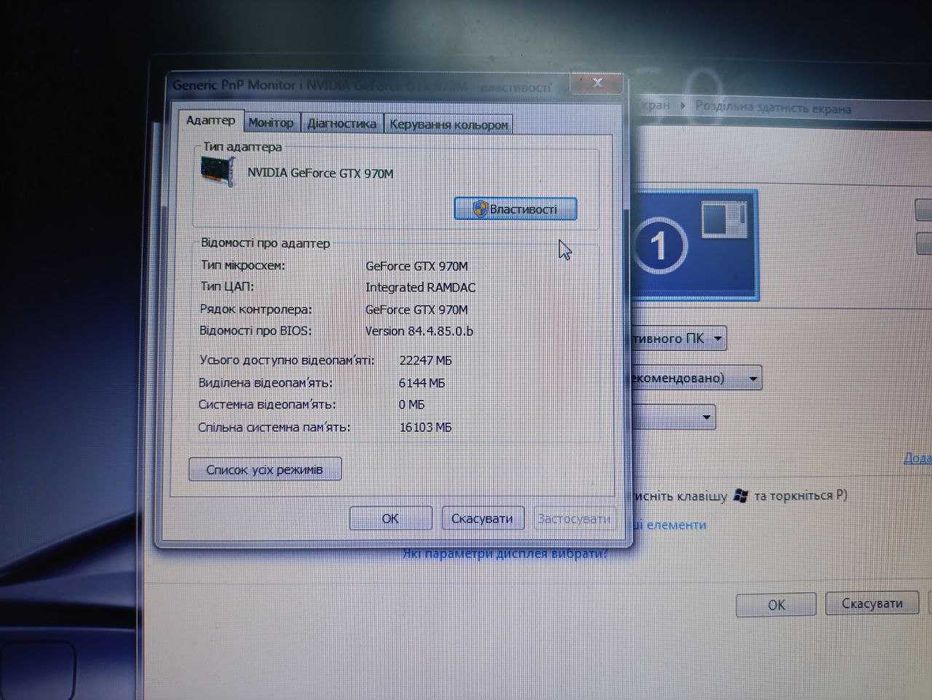Screen dimensions: 932x700
Task: Click the graphics card adapter icon
Action: pos(218,172)
